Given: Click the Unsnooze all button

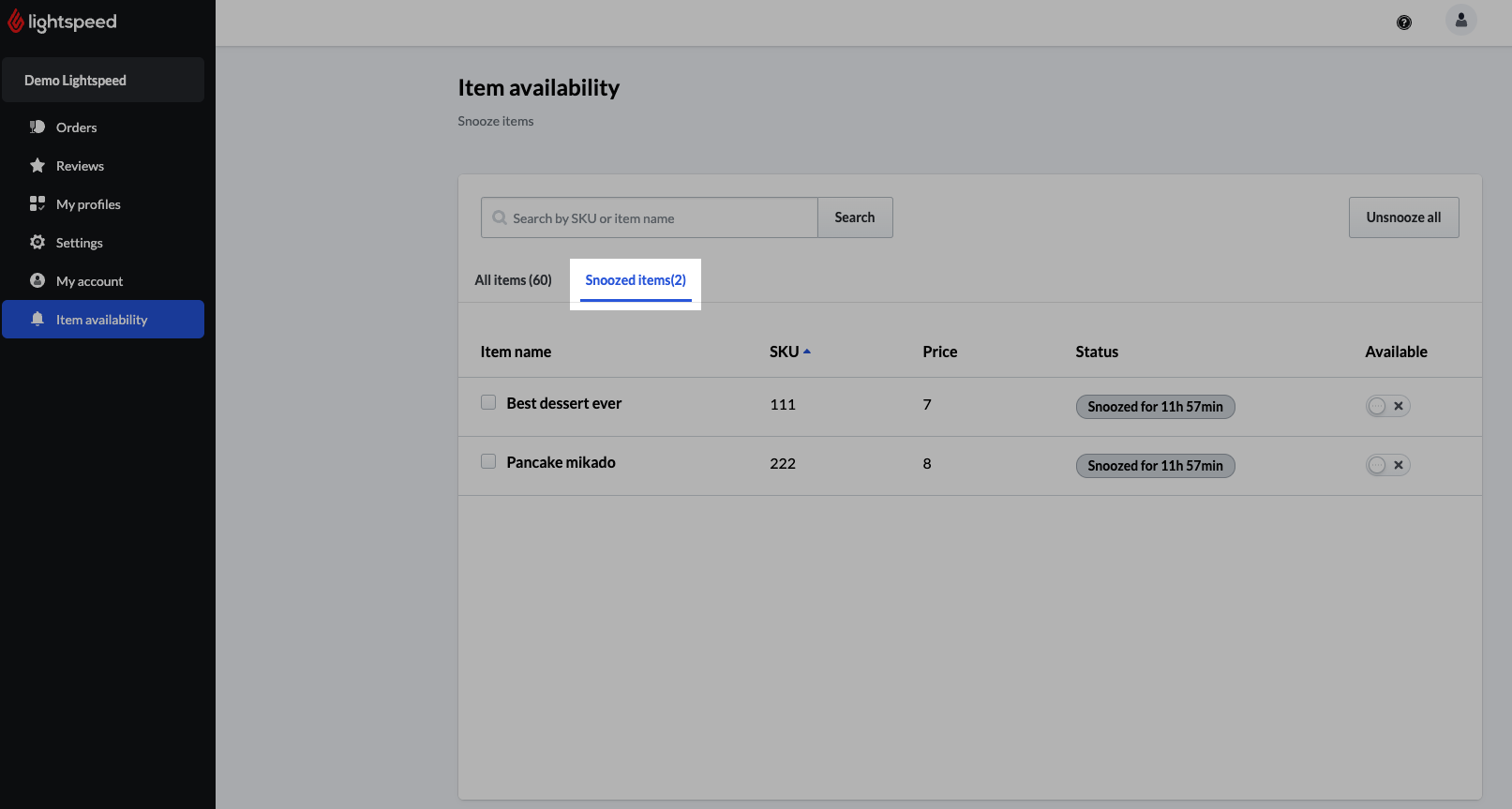Looking at the screenshot, I should point(1403,217).
